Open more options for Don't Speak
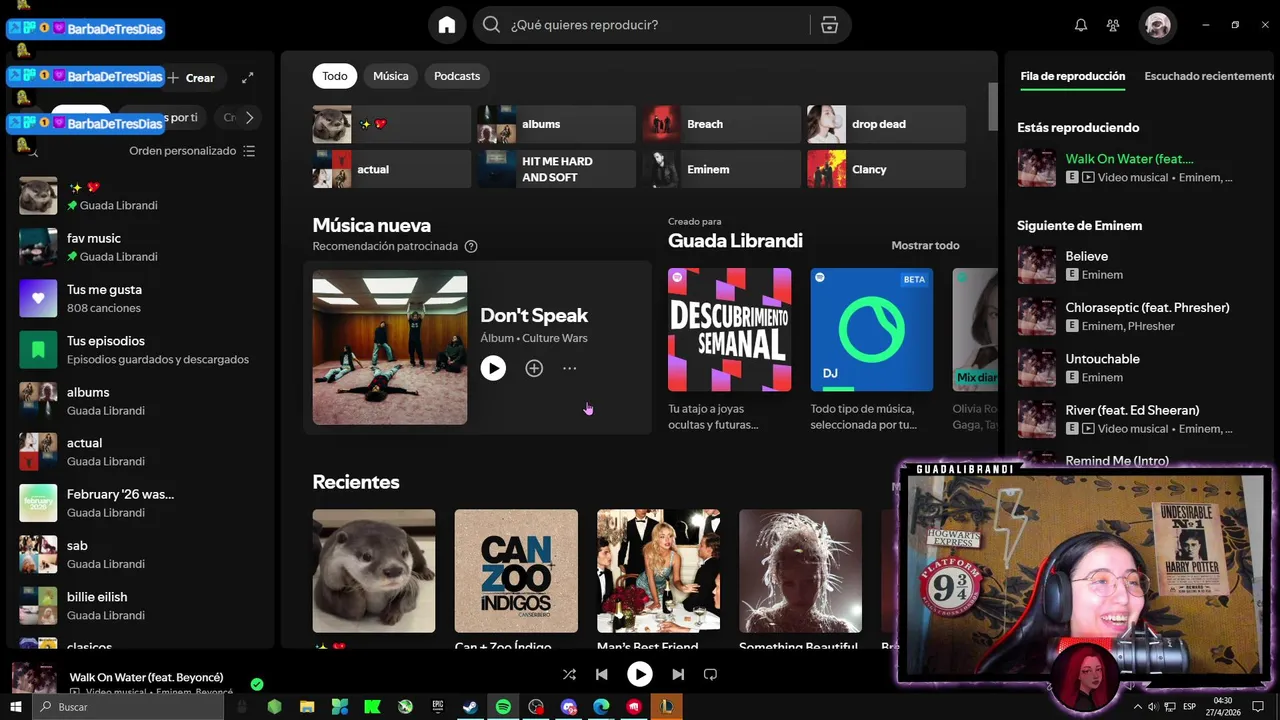Screen dimensions: 1280x720 pos(569,368)
